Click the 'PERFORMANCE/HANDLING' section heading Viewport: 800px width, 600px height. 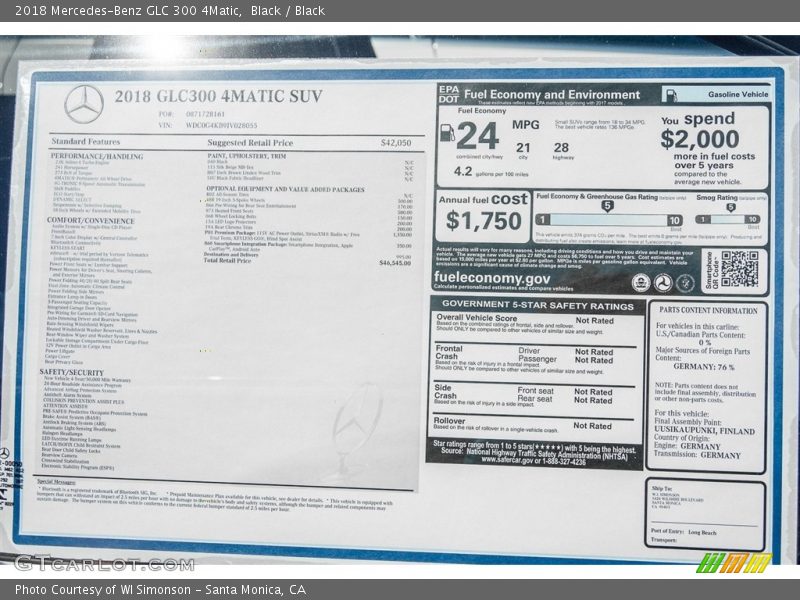coord(97,156)
